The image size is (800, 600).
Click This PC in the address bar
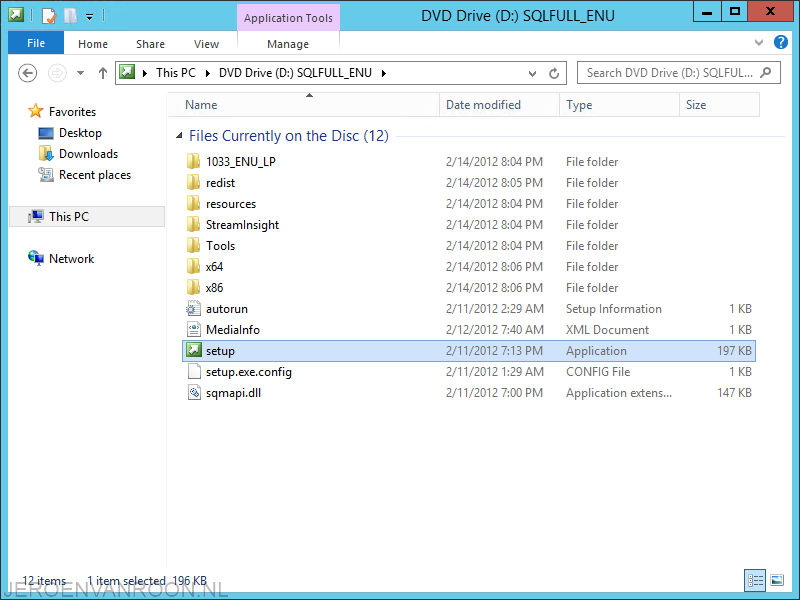tap(176, 73)
